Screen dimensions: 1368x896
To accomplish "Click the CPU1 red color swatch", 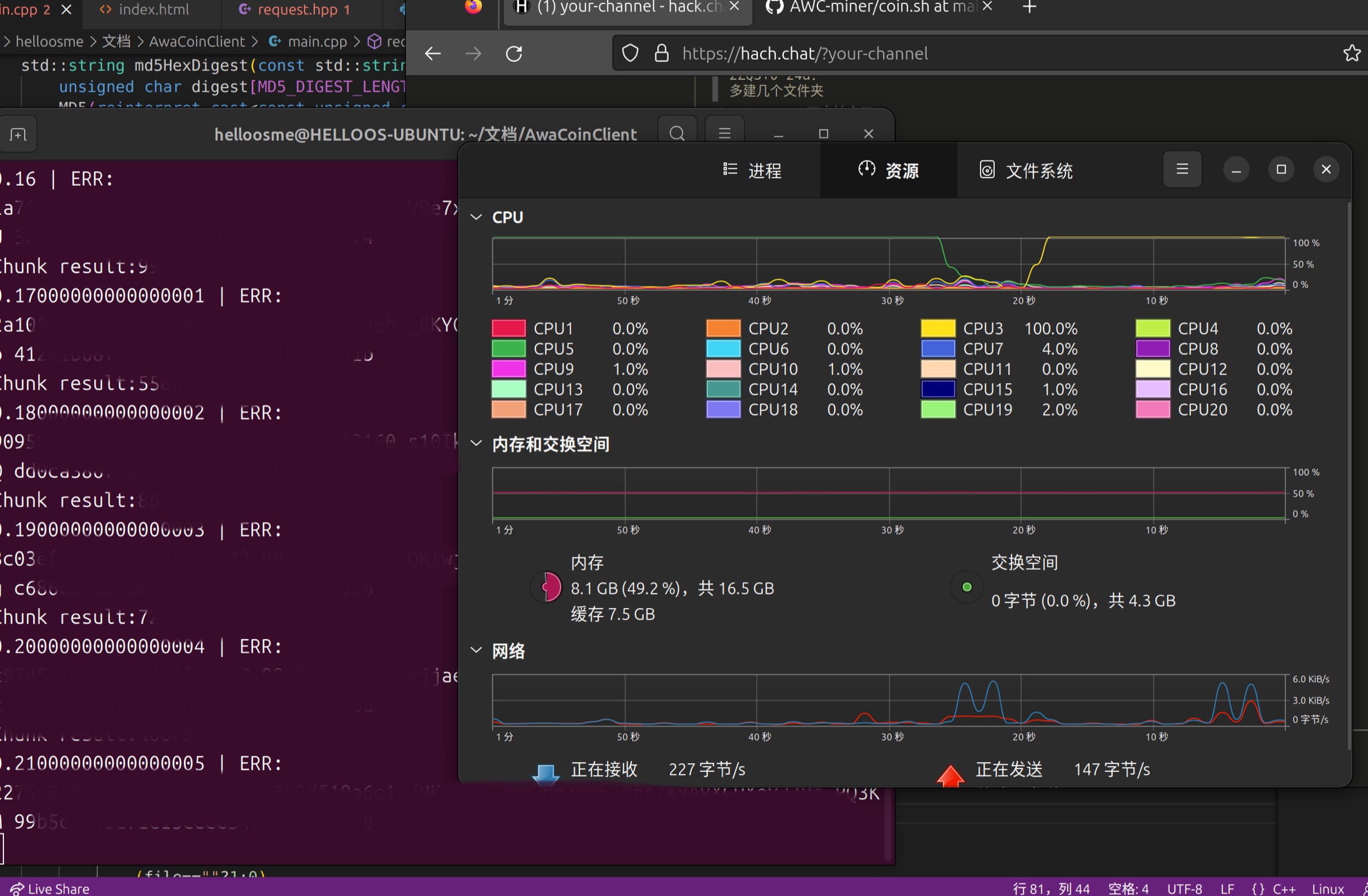I will 508,328.
